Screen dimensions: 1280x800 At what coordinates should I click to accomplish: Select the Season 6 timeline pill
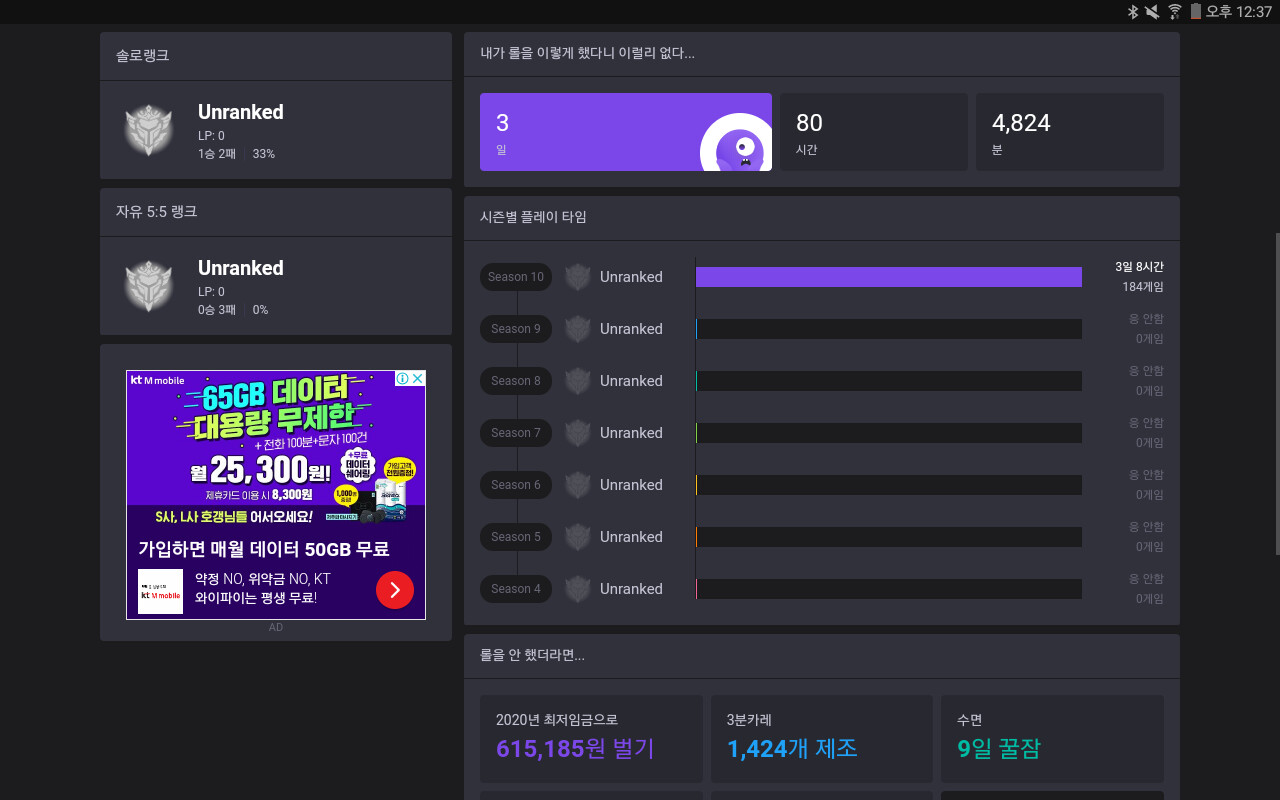[516, 485]
